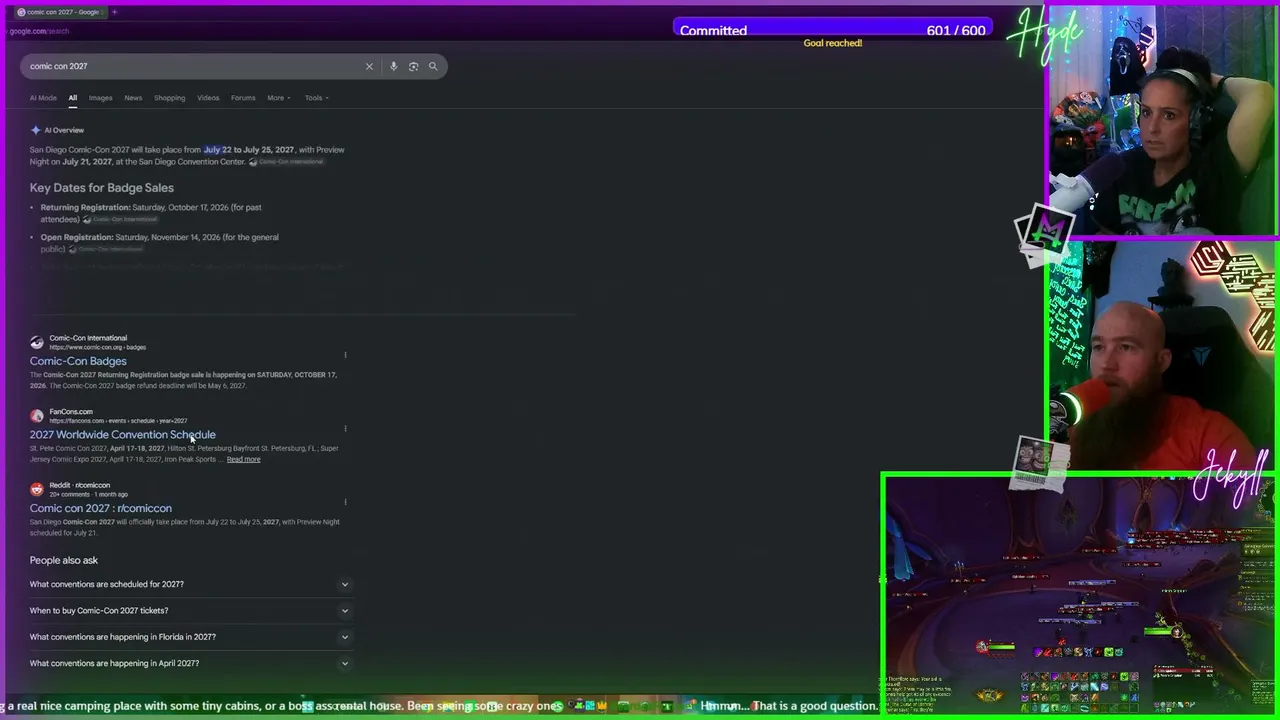Switch to Images tab
This screenshot has height=720, width=1280.
100,98
